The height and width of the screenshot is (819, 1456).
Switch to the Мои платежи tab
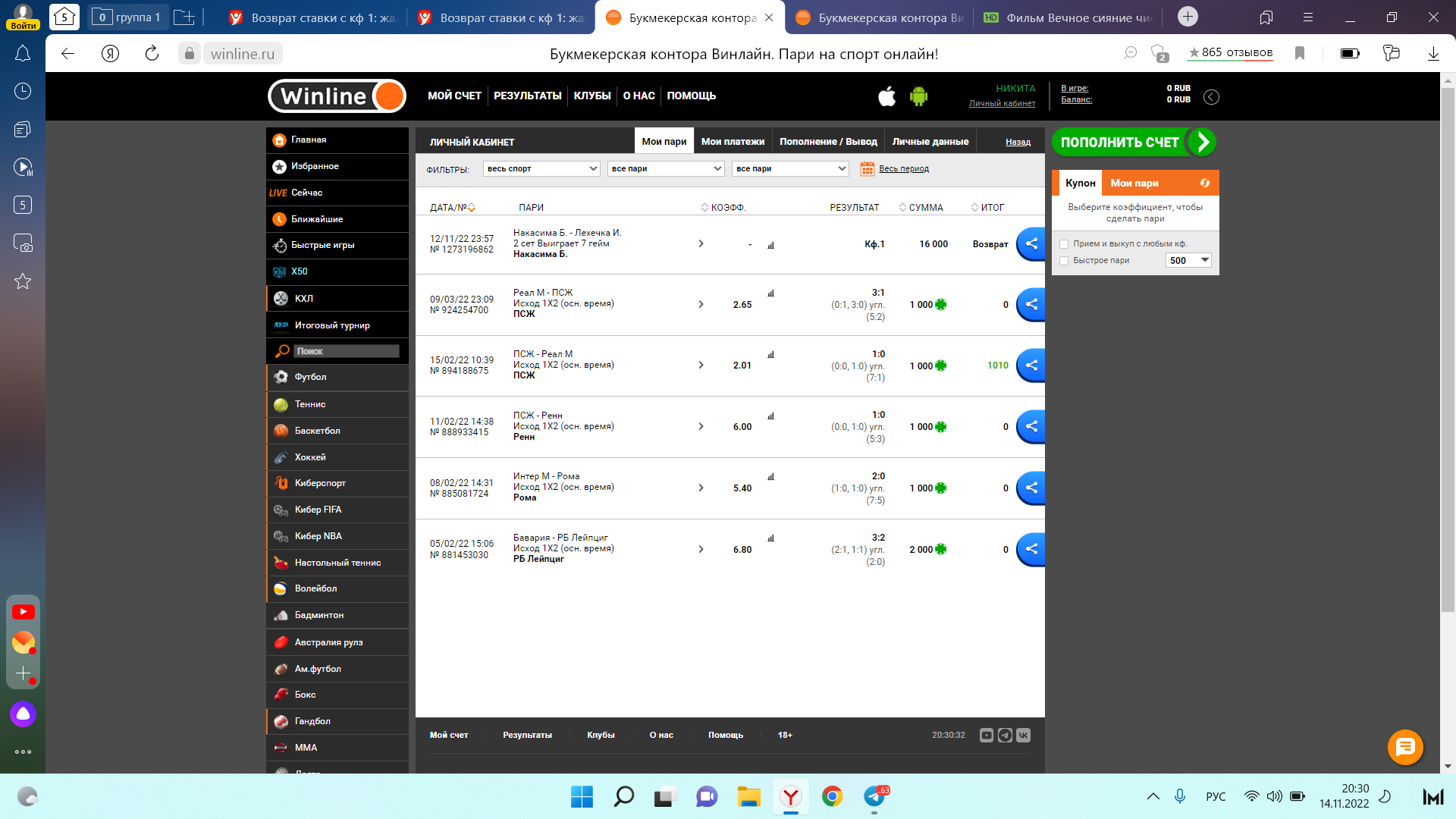(x=733, y=141)
